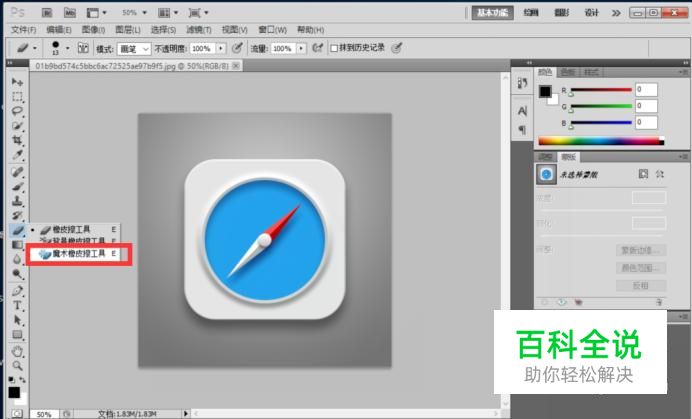Reset default foreground and background colors
The image size is (692, 419).
[12, 380]
